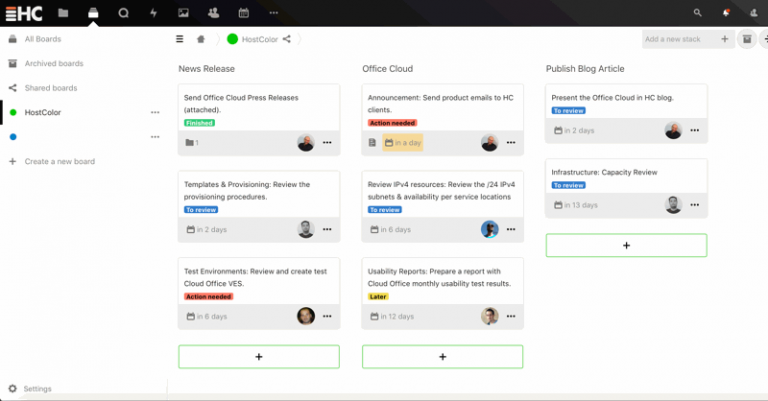This screenshot has height=401, width=768.
Task: Click Action needed label on Test Environments card
Action: pos(209,297)
